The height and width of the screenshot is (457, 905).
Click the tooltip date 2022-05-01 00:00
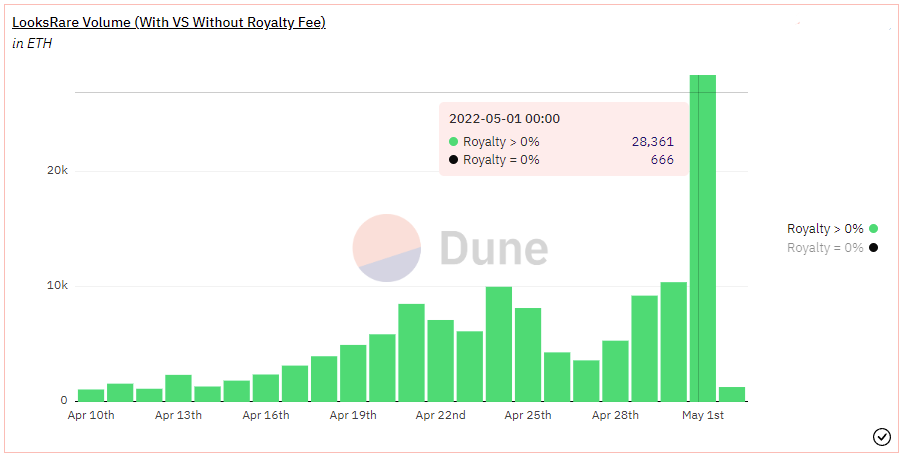(x=504, y=119)
